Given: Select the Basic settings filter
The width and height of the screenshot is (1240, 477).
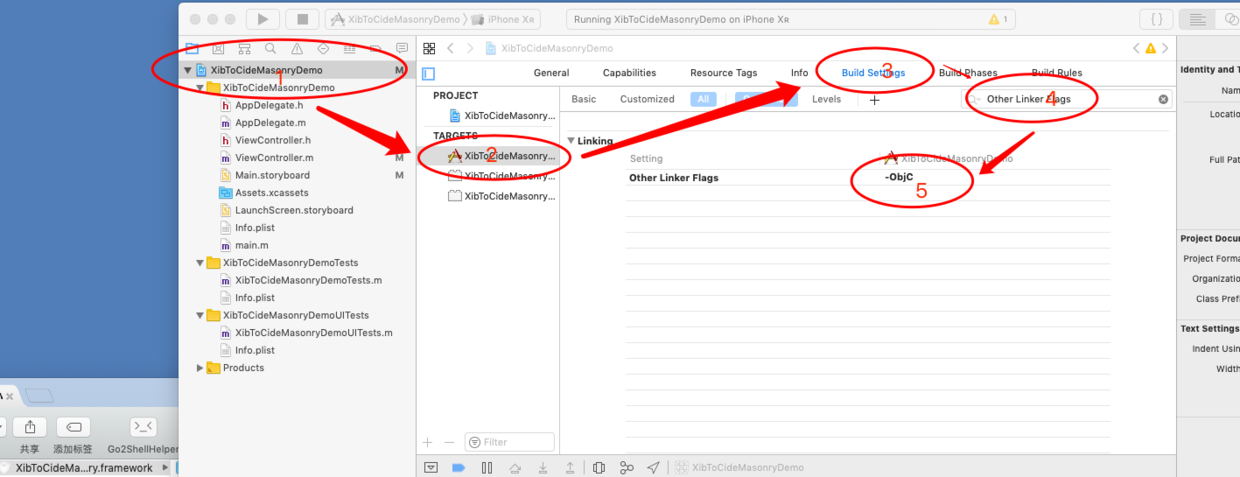Looking at the screenshot, I should [x=583, y=99].
